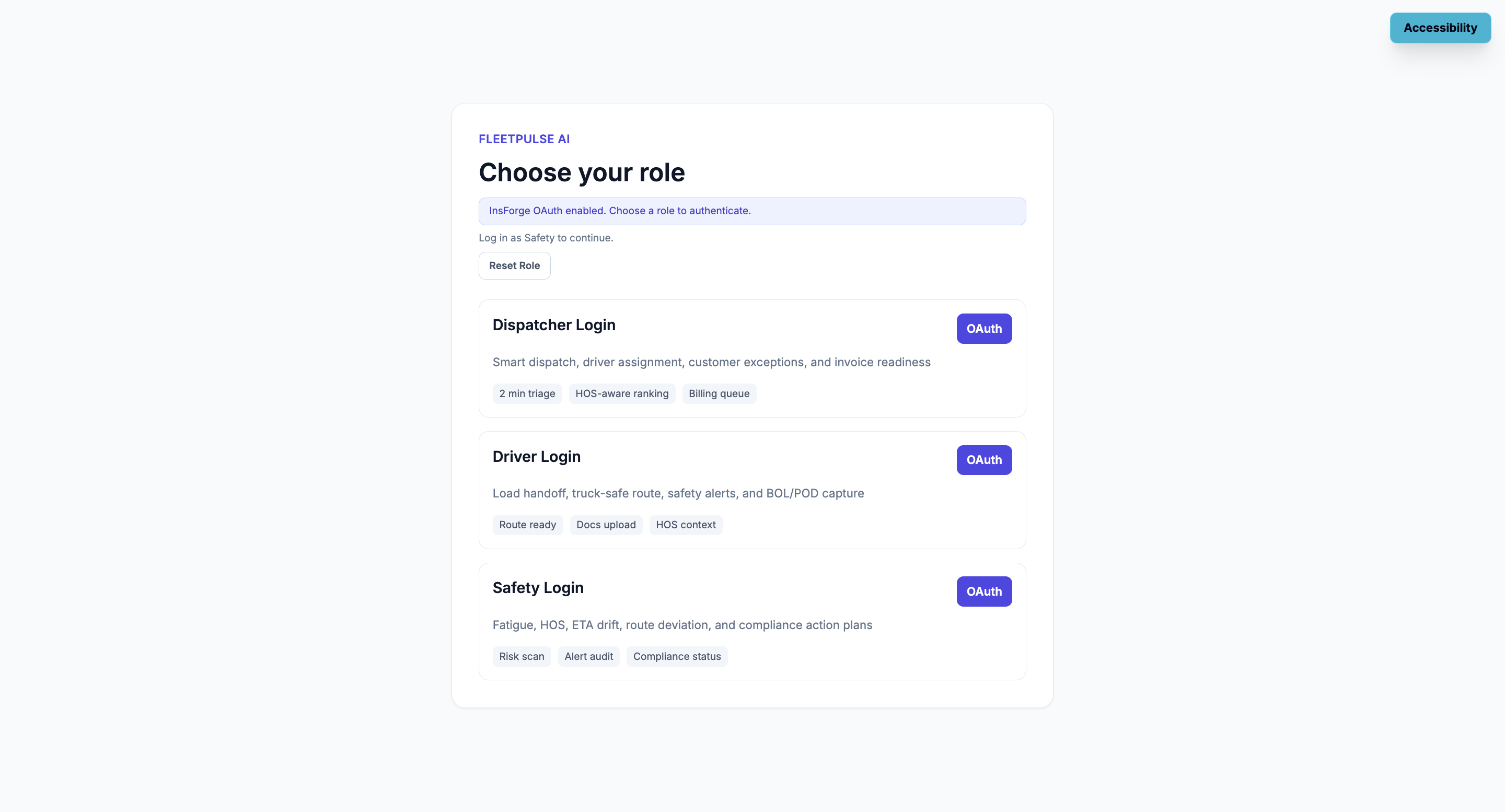The image size is (1505, 812).
Task: Click the Dispatcher role description text
Action: click(x=711, y=362)
